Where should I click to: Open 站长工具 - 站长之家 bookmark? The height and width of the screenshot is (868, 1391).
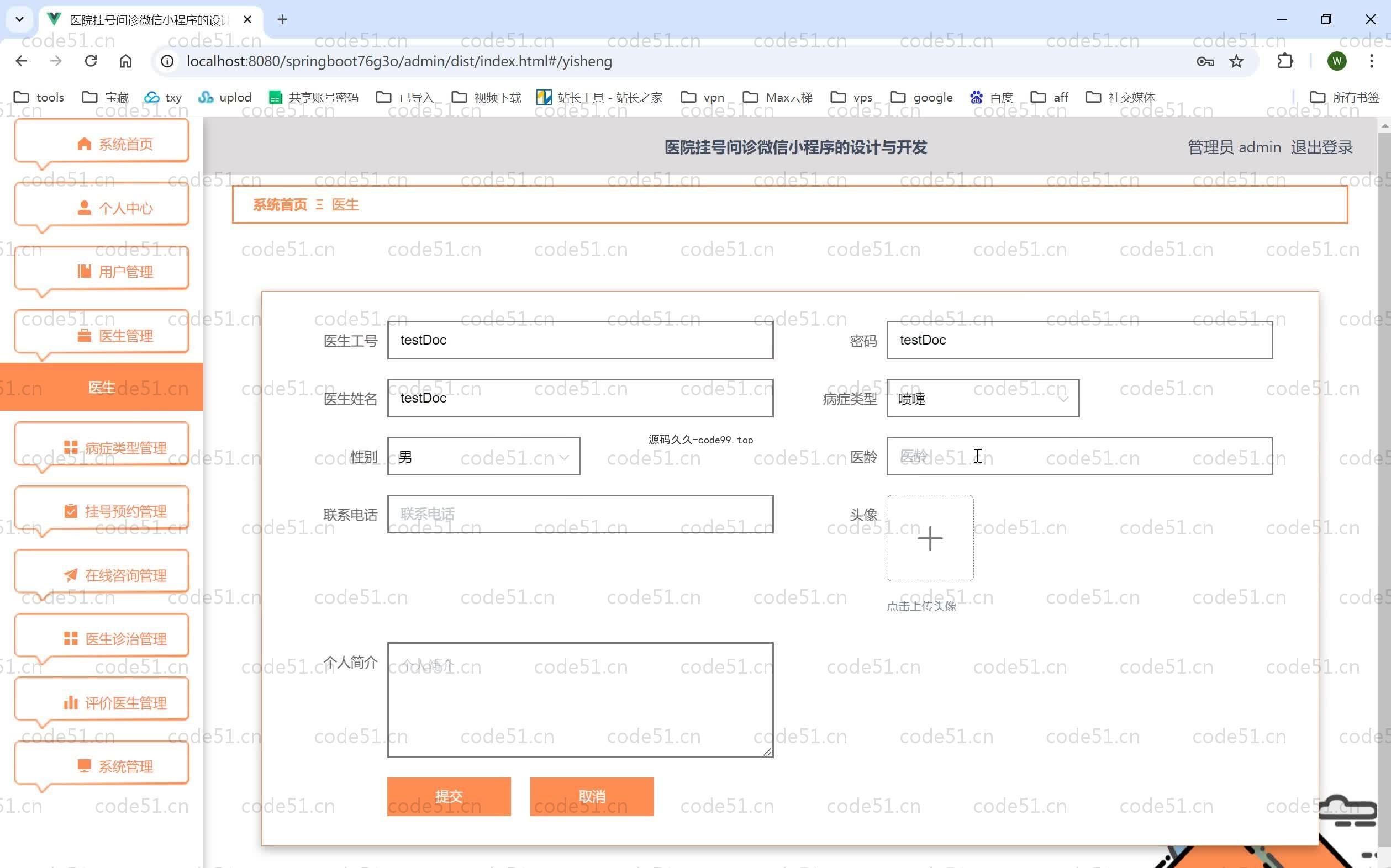click(599, 97)
